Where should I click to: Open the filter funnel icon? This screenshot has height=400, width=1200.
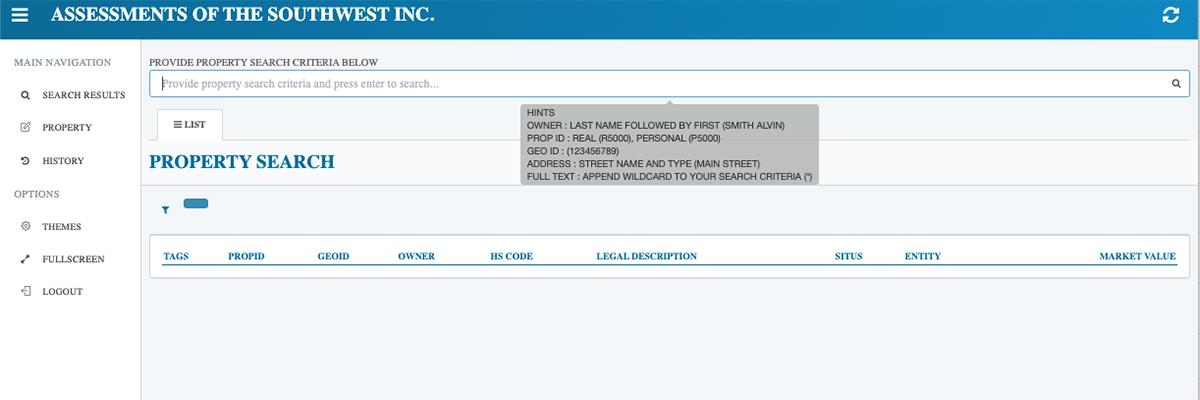[165, 210]
